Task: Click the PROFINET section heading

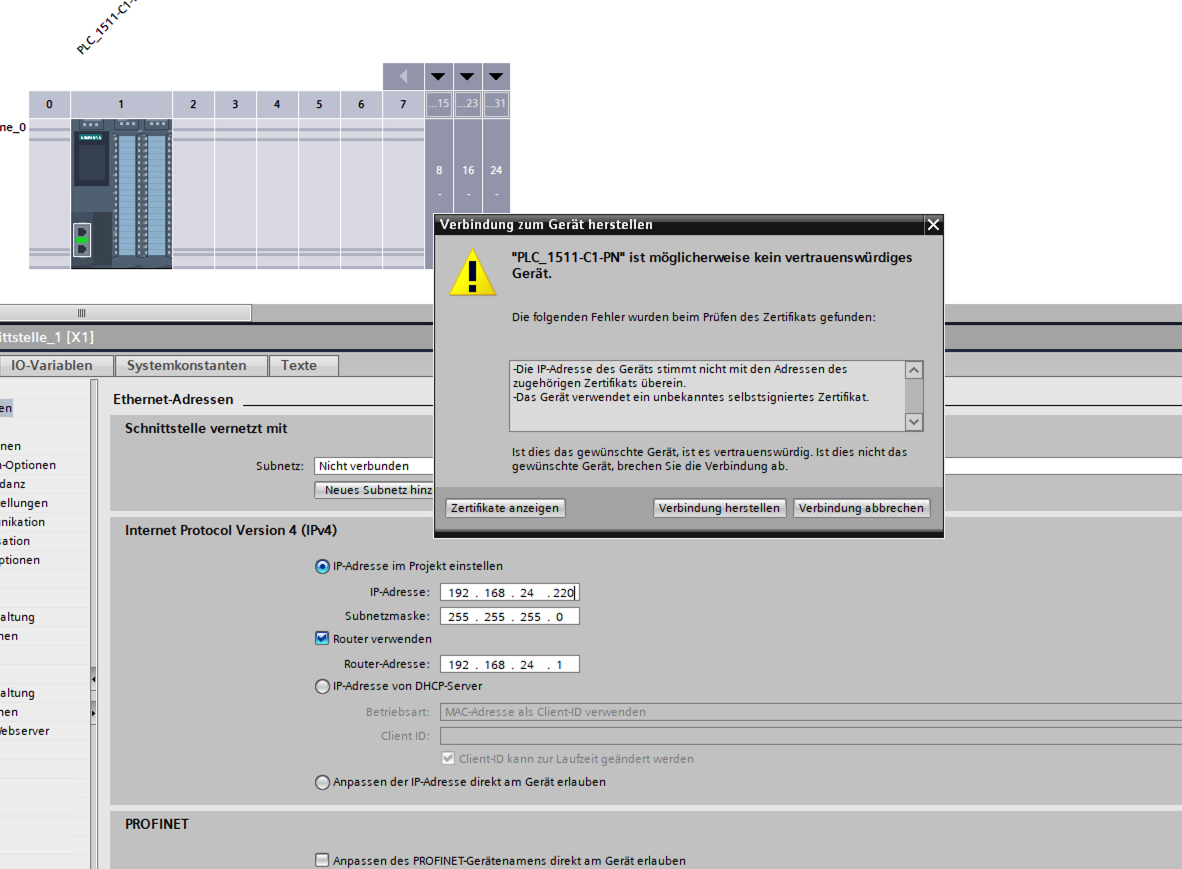Action: (x=157, y=824)
